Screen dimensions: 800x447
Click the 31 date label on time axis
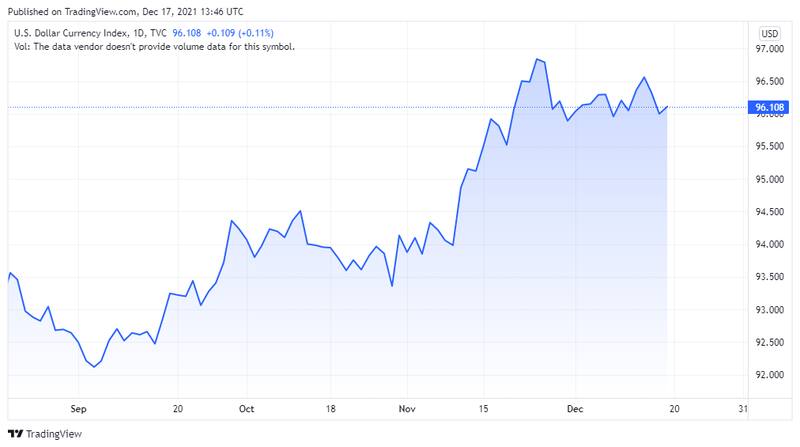(x=741, y=409)
